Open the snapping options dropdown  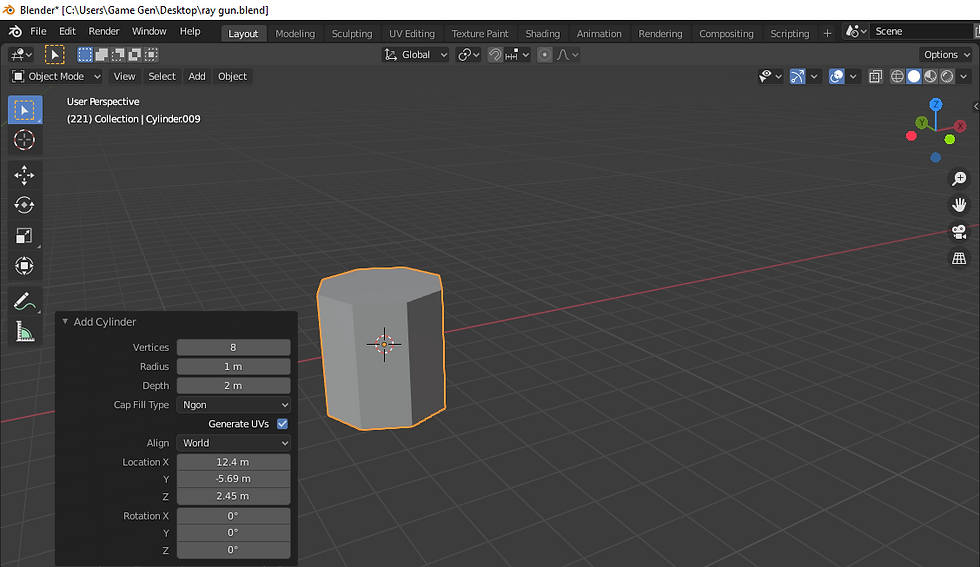tap(518, 55)
